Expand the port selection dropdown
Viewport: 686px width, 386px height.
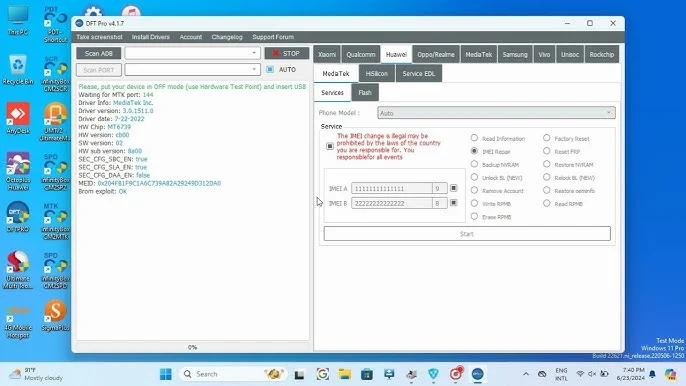192,70
